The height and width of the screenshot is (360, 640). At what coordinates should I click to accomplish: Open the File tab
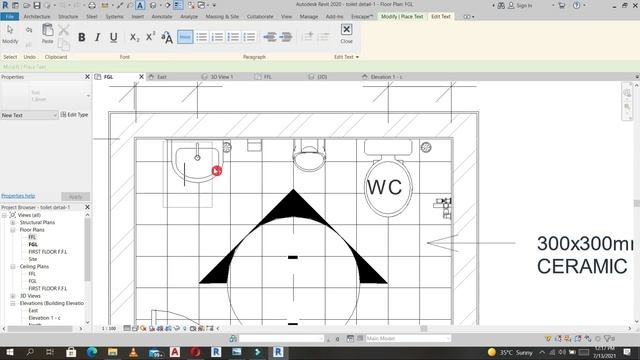pos(10,17)
